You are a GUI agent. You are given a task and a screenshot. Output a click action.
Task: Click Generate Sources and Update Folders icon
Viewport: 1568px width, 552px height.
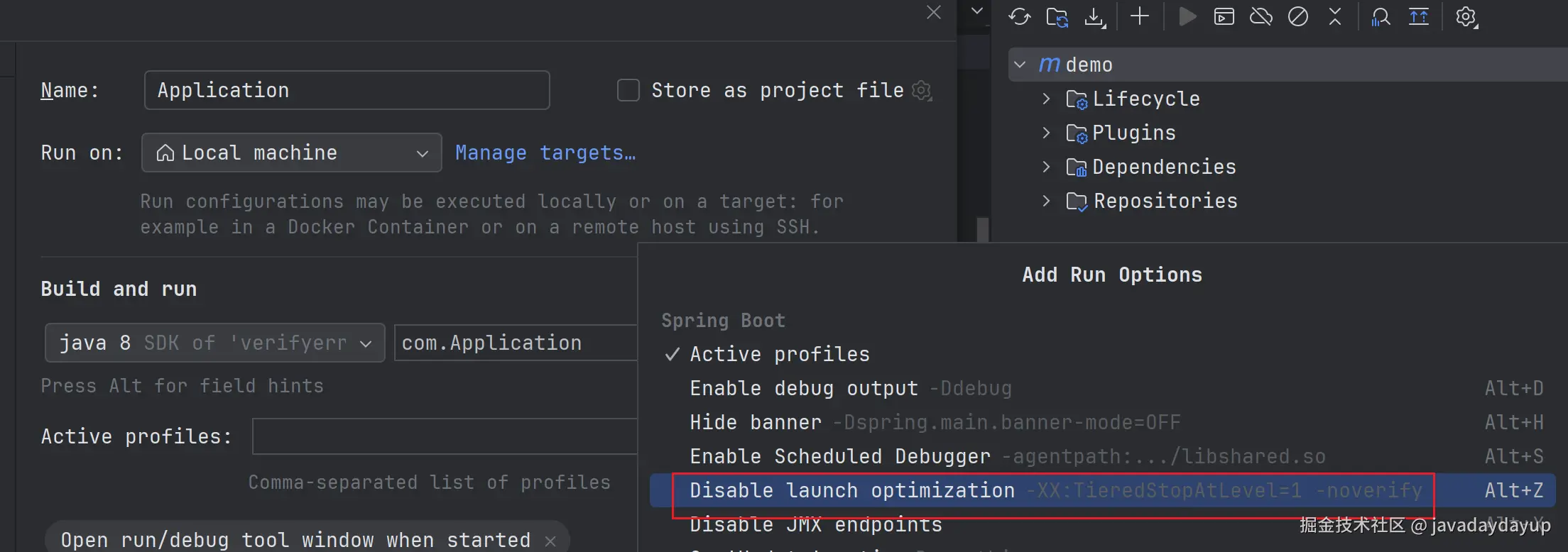[x=1057, y=16]
